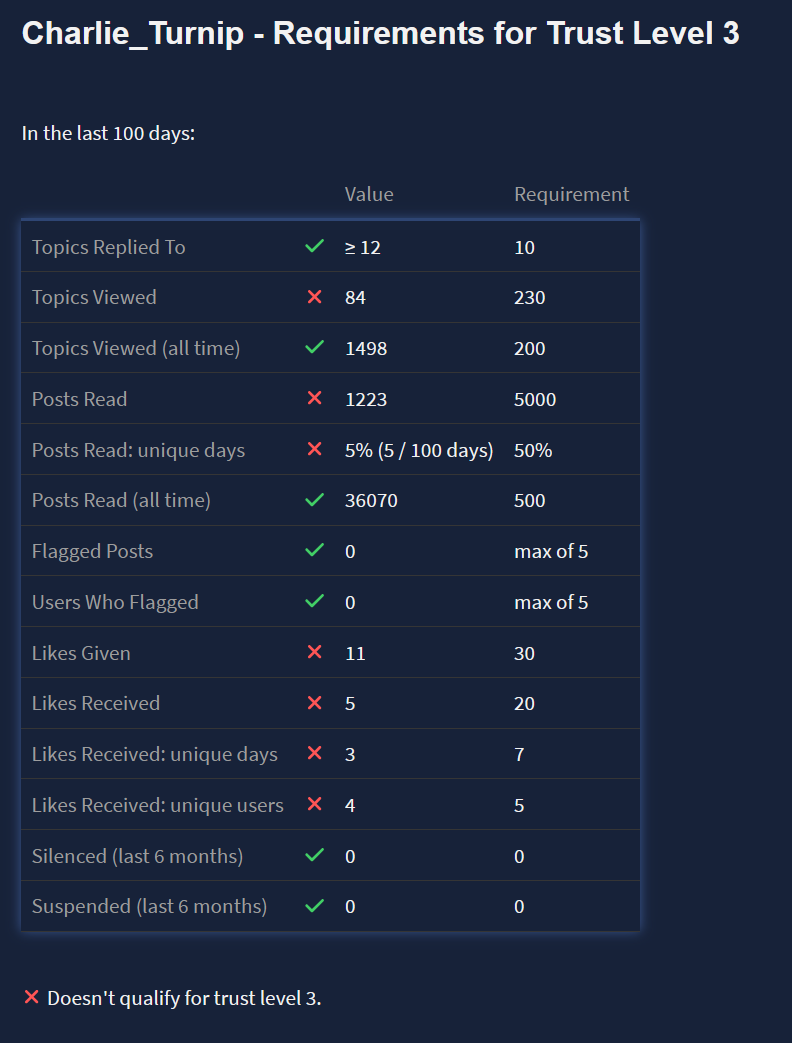
Task: Click green checkmark for Suspended (last 6 months)
Action: [314, 906]
